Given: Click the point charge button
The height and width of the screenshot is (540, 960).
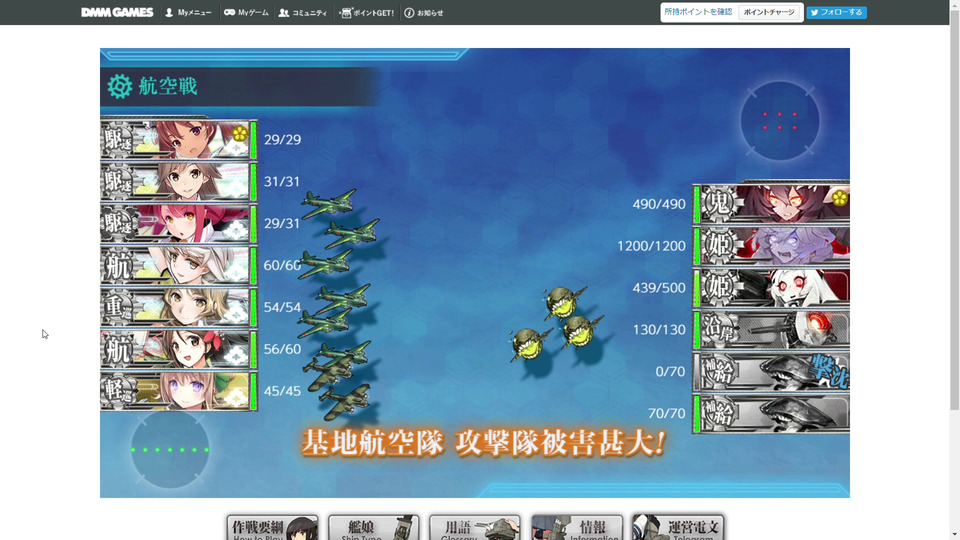Looking at the screenshot, I should (x=769, y=12).
